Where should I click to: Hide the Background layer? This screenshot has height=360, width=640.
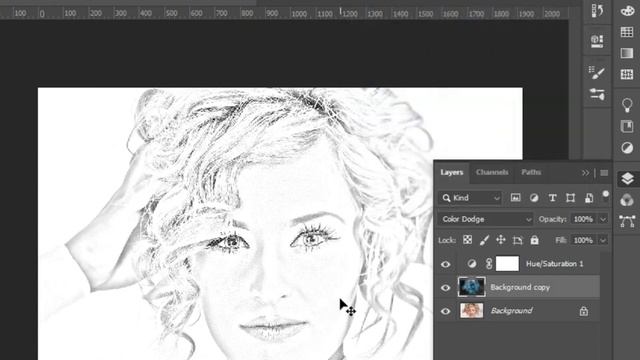(446, 311)
